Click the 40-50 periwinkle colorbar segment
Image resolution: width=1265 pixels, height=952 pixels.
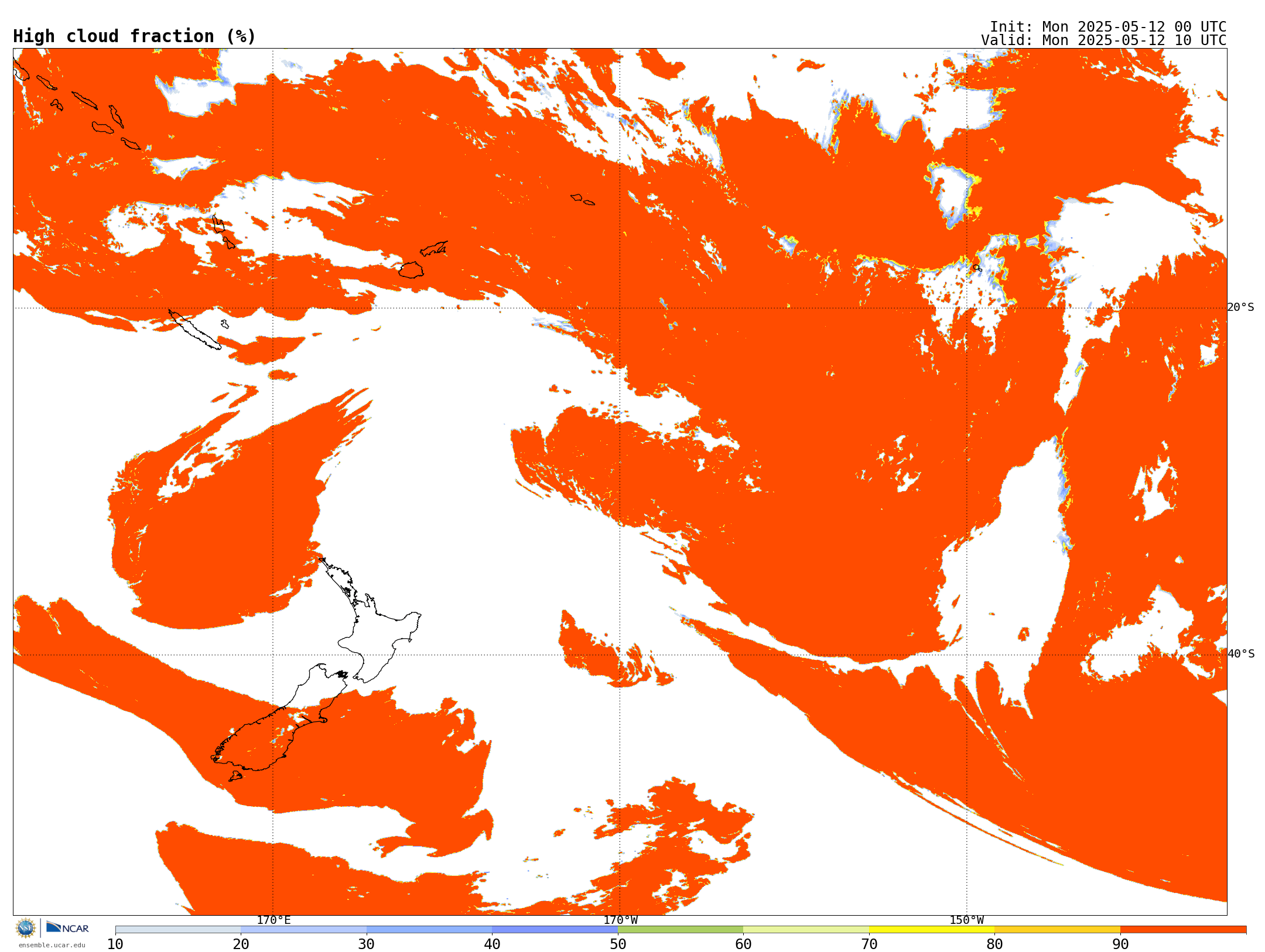(x=555, y=930)
